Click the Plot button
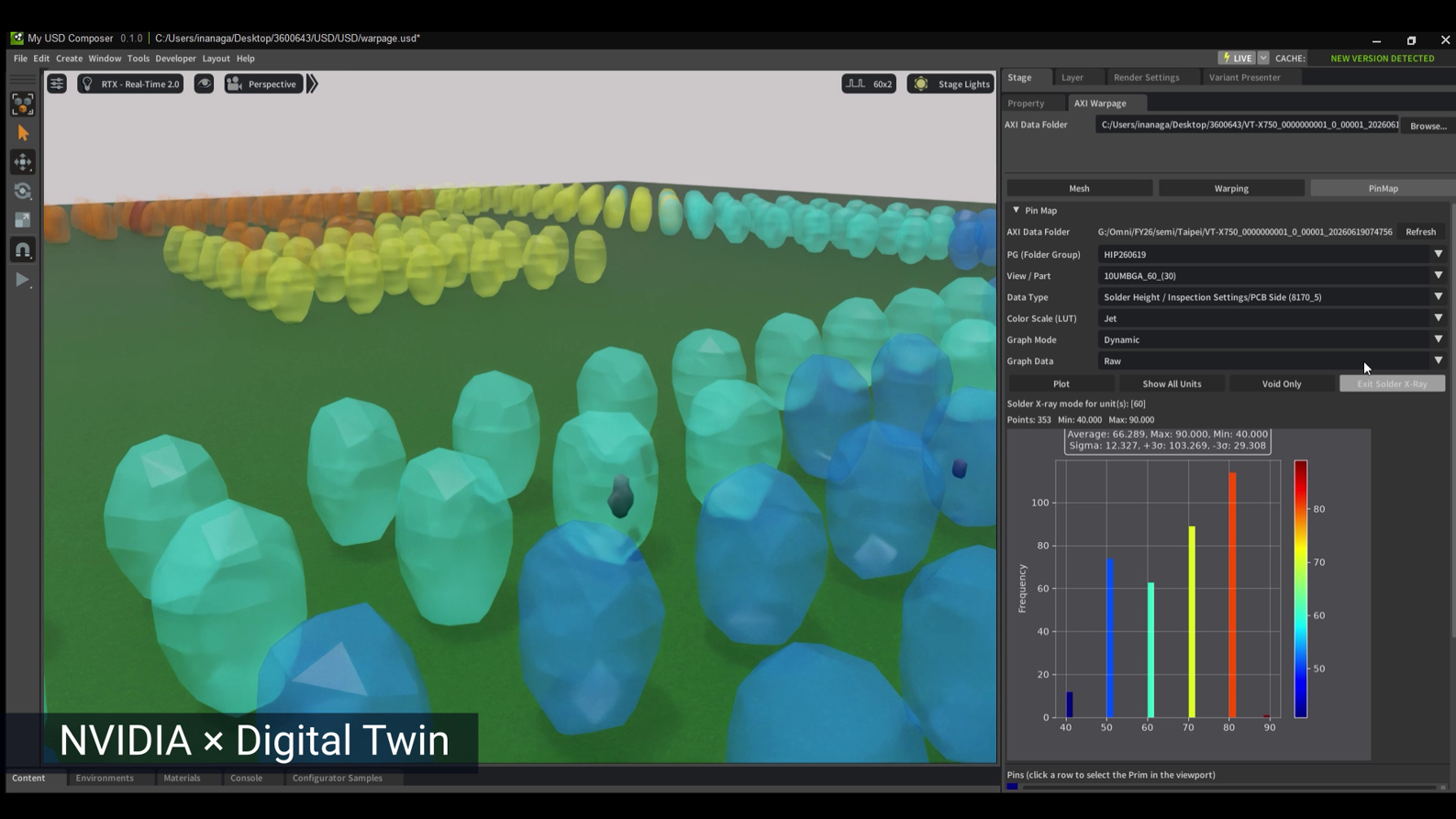 (1061, 384)
